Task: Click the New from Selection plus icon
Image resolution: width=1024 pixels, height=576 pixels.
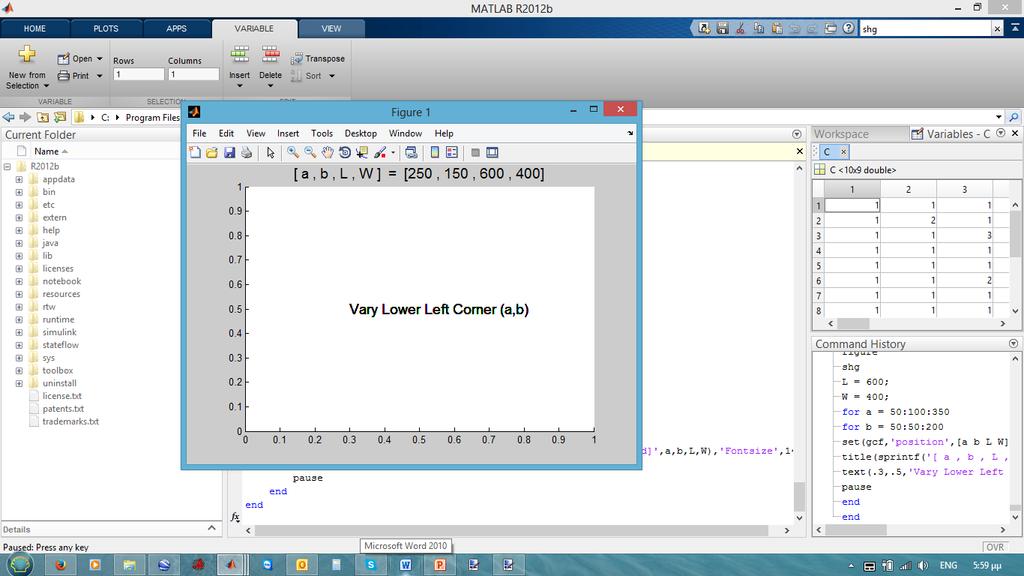Action: [27, 54]
